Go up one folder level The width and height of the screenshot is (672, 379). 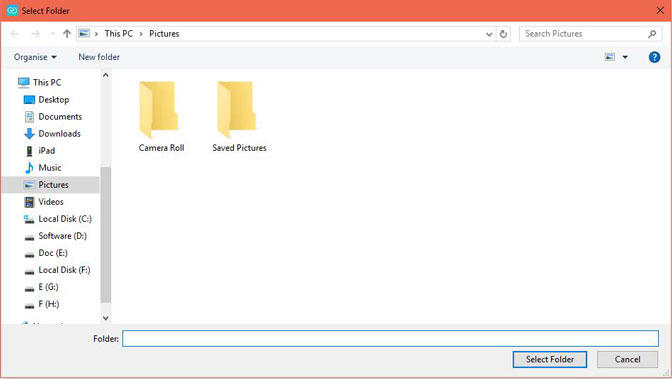67,33
